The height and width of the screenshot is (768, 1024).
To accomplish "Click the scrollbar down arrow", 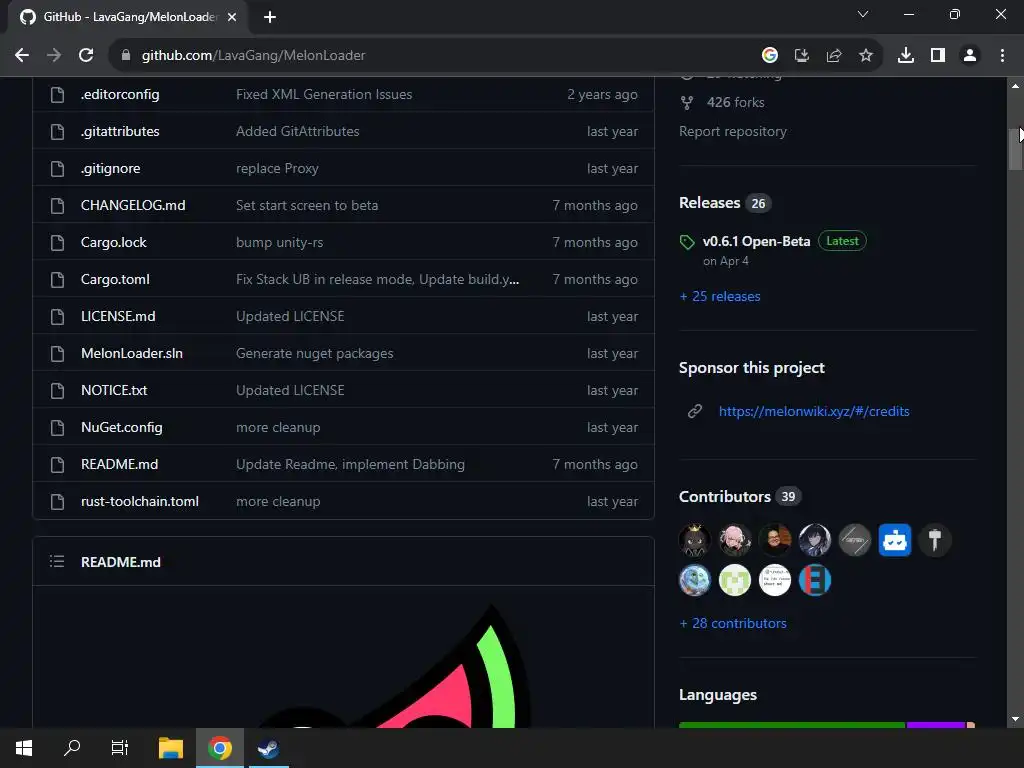I will (x=1015, y=719).
